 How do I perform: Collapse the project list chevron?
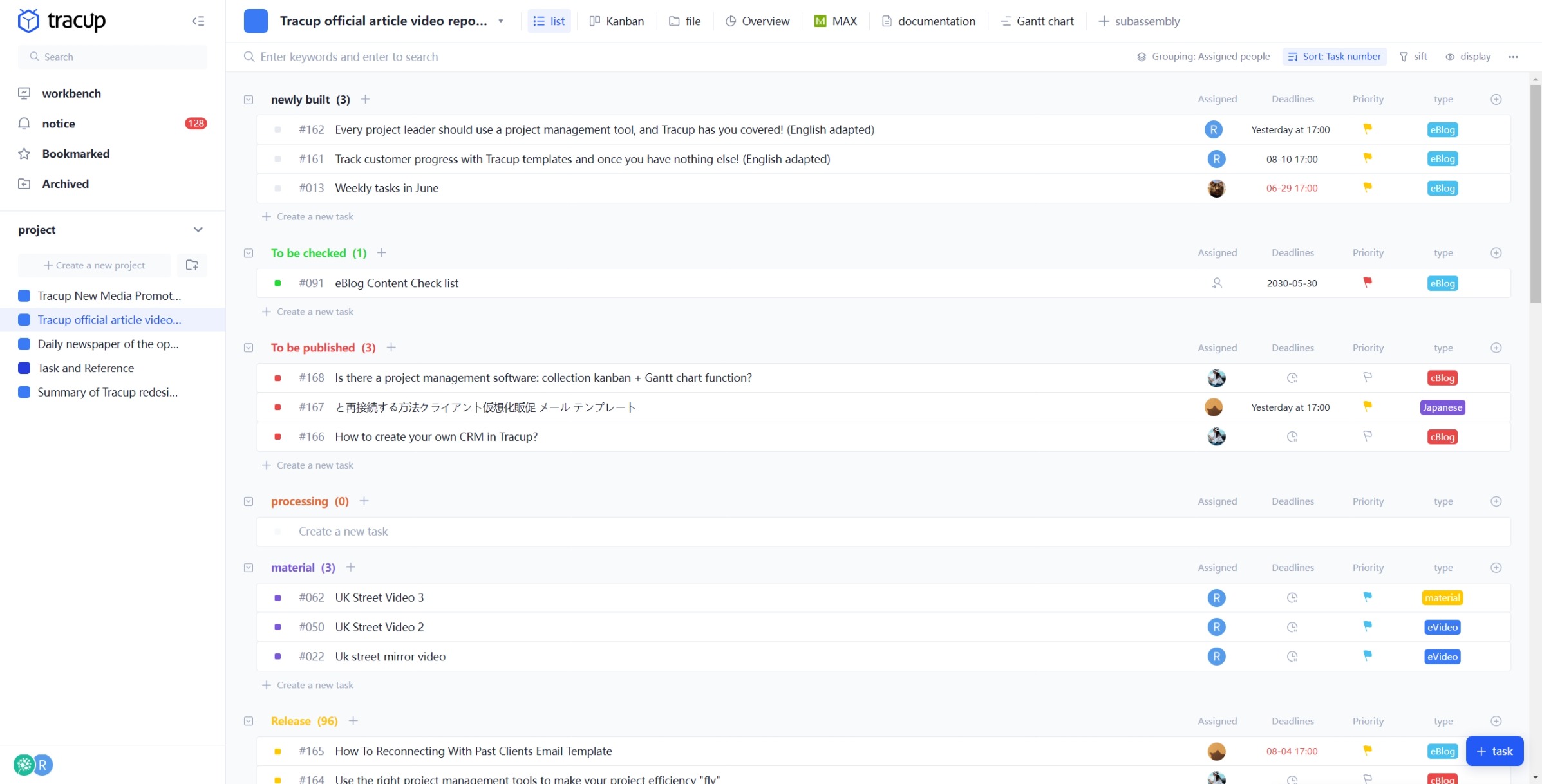198,230
